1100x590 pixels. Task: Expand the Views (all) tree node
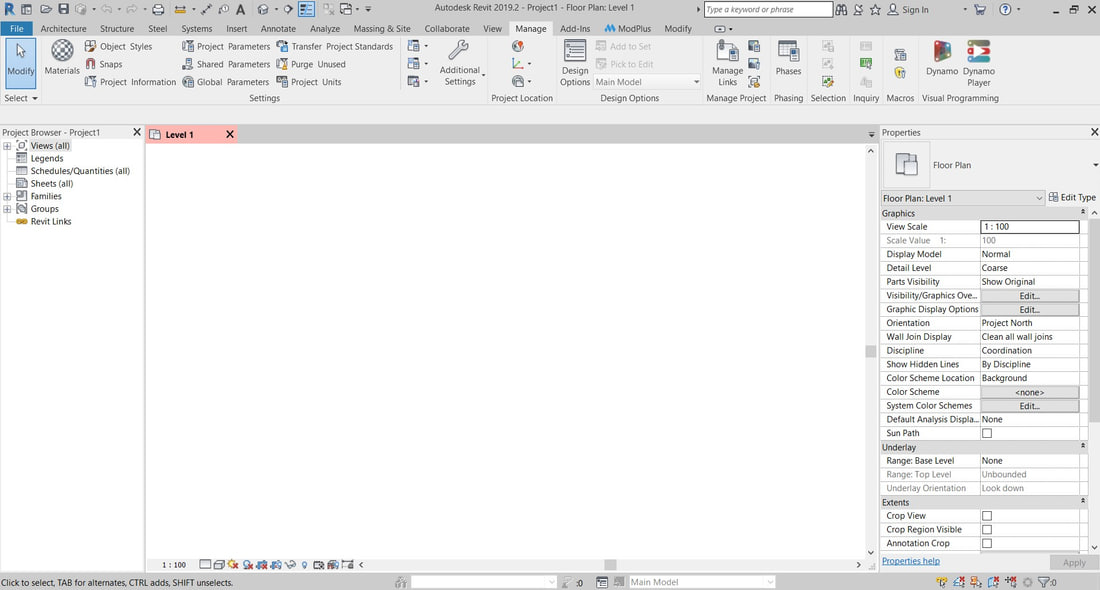[x=7, y=146]
